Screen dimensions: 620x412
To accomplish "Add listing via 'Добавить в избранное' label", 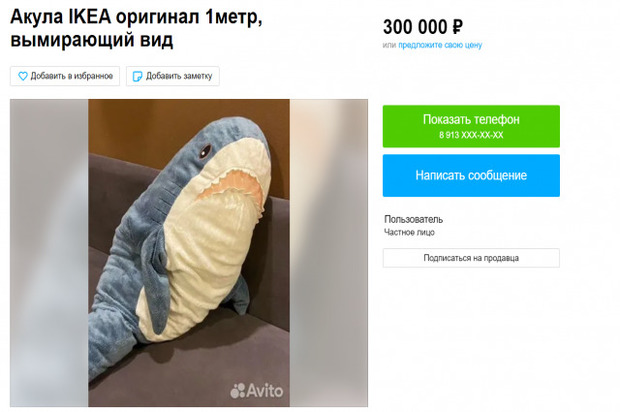I will 72,76.
